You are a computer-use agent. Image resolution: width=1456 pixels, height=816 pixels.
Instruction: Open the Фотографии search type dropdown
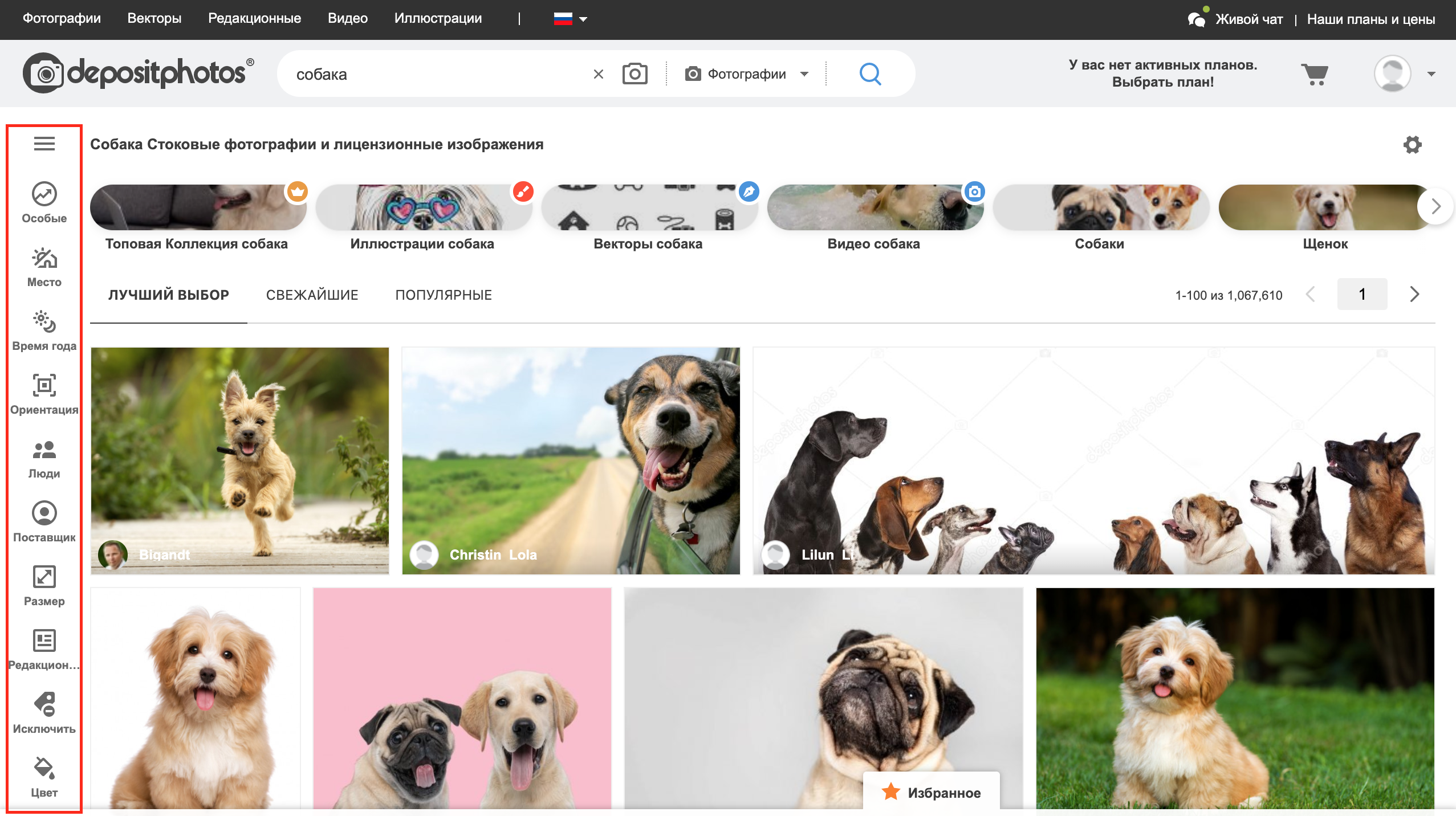[747, 74]
